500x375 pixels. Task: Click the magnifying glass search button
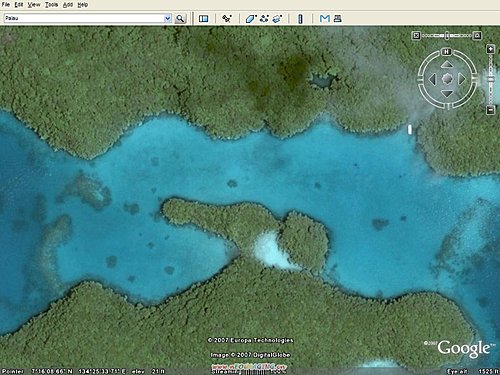pos(180,19)
